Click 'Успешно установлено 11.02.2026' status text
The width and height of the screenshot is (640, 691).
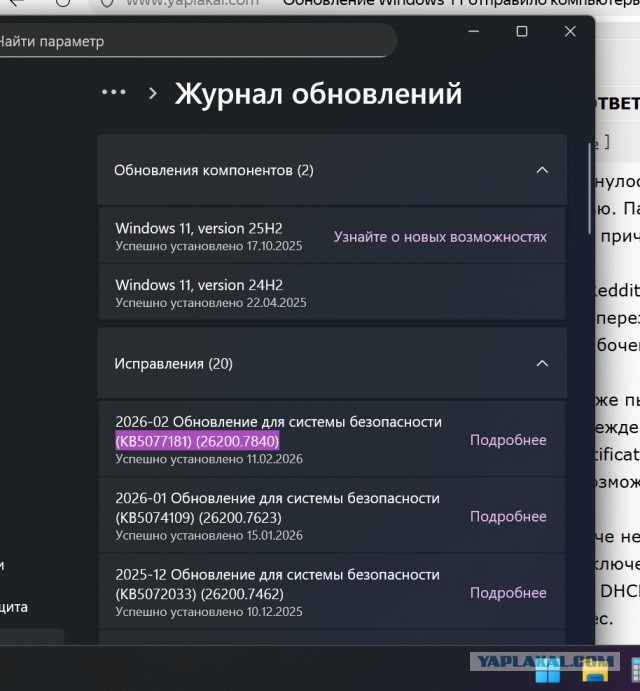click(x=209, y=459)
